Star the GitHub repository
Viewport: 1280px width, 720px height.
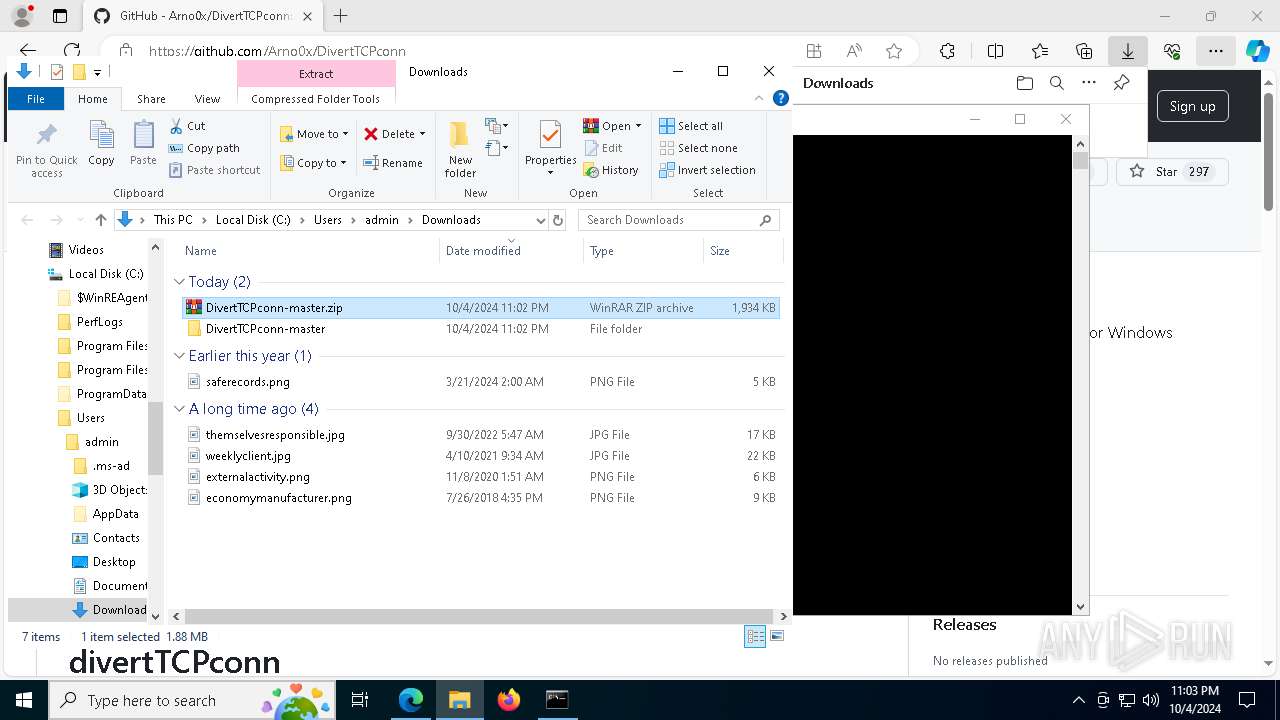(x=1171, y=172)
